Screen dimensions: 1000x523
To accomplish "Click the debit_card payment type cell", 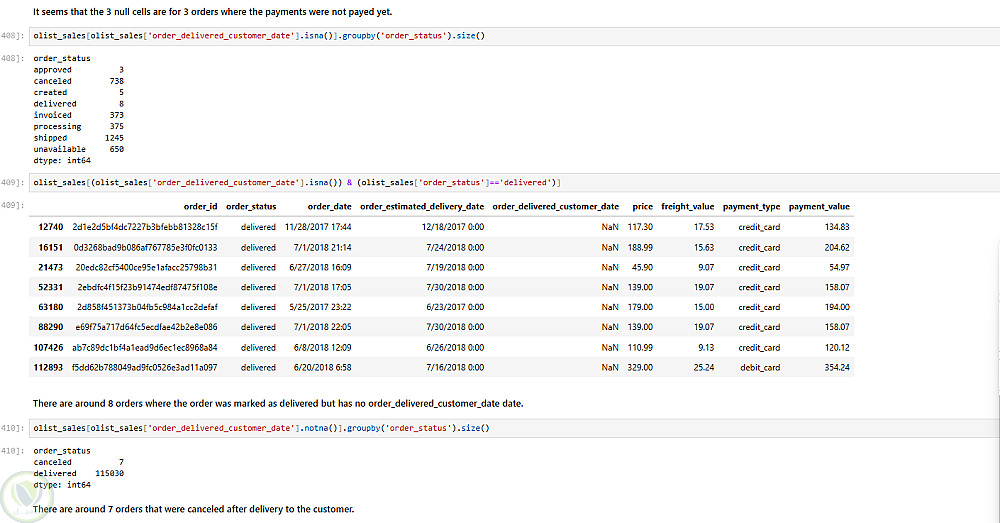I will coord(759,367).
